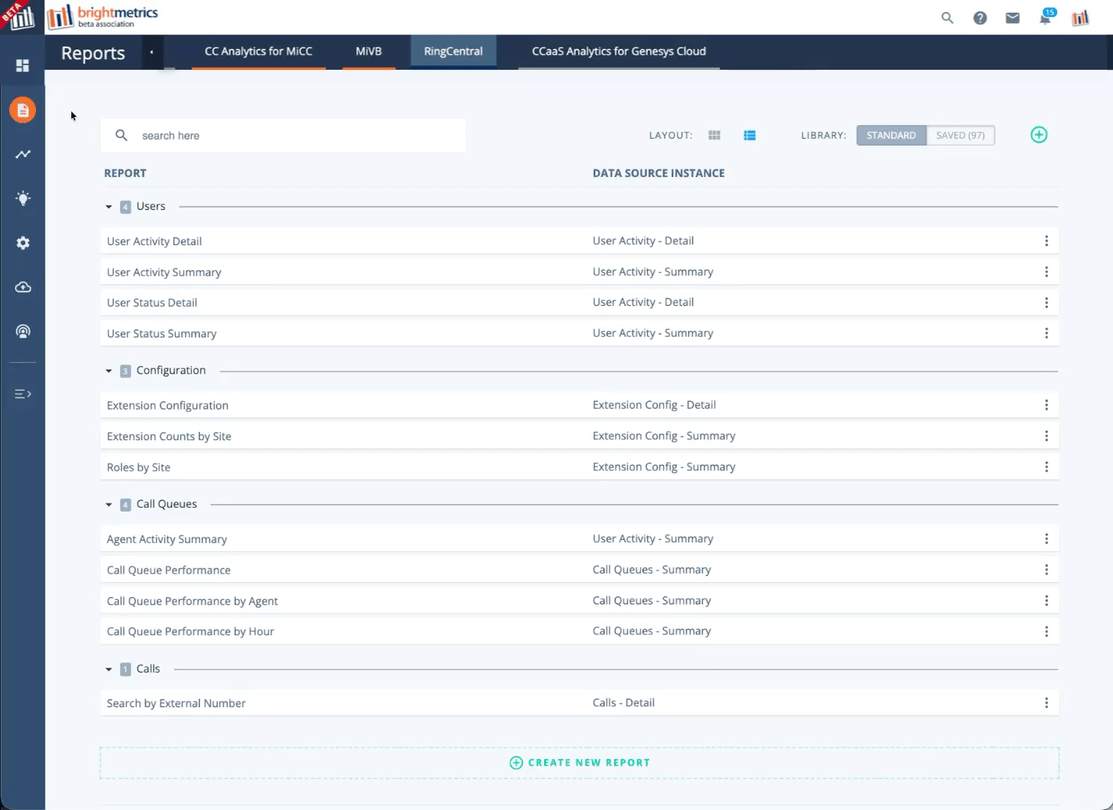Image resolution: width=1113 pixels, height=810 pixels.
Task: Open the help question mark icon
Action: [980, 18]
